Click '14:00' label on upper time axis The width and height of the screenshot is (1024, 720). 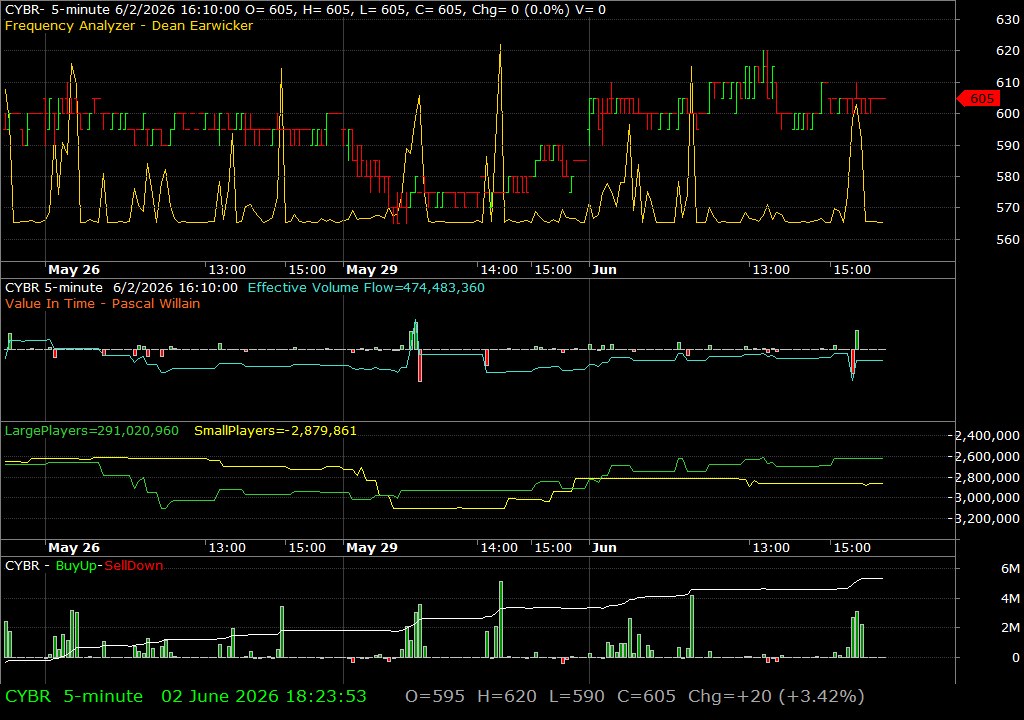click(499, 269)
